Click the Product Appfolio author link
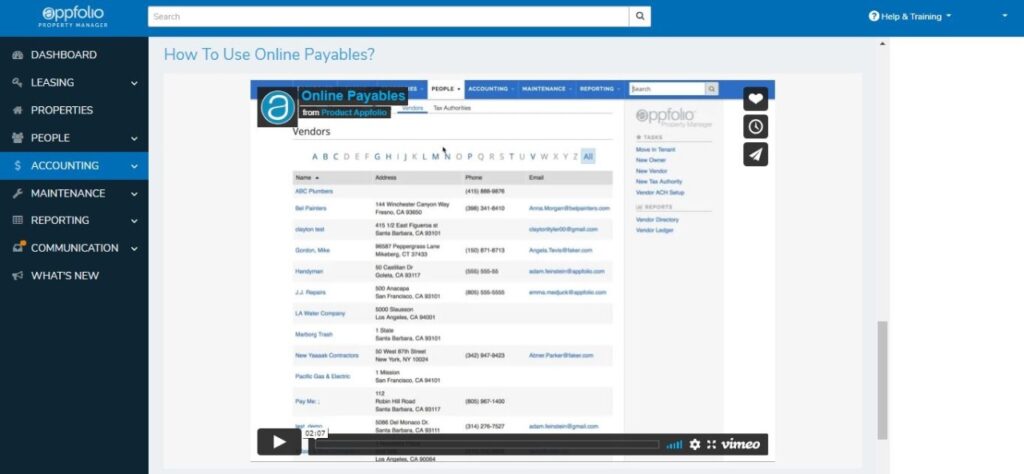The width and height of the screenshot is (1024, 474). point(355,112)
